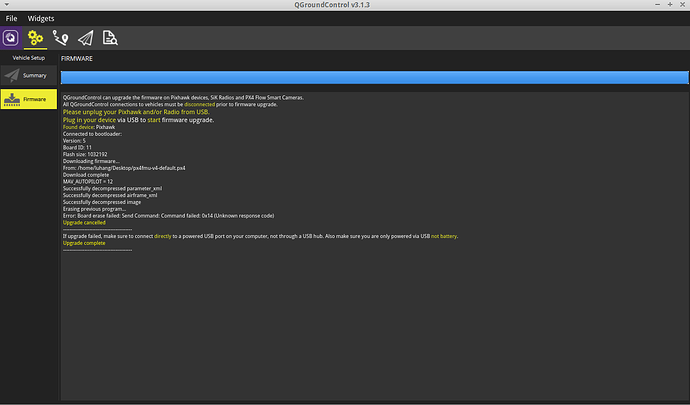Click the 'Upgrade cancelled' log line

pyautogui.click(x=84, y=223)
